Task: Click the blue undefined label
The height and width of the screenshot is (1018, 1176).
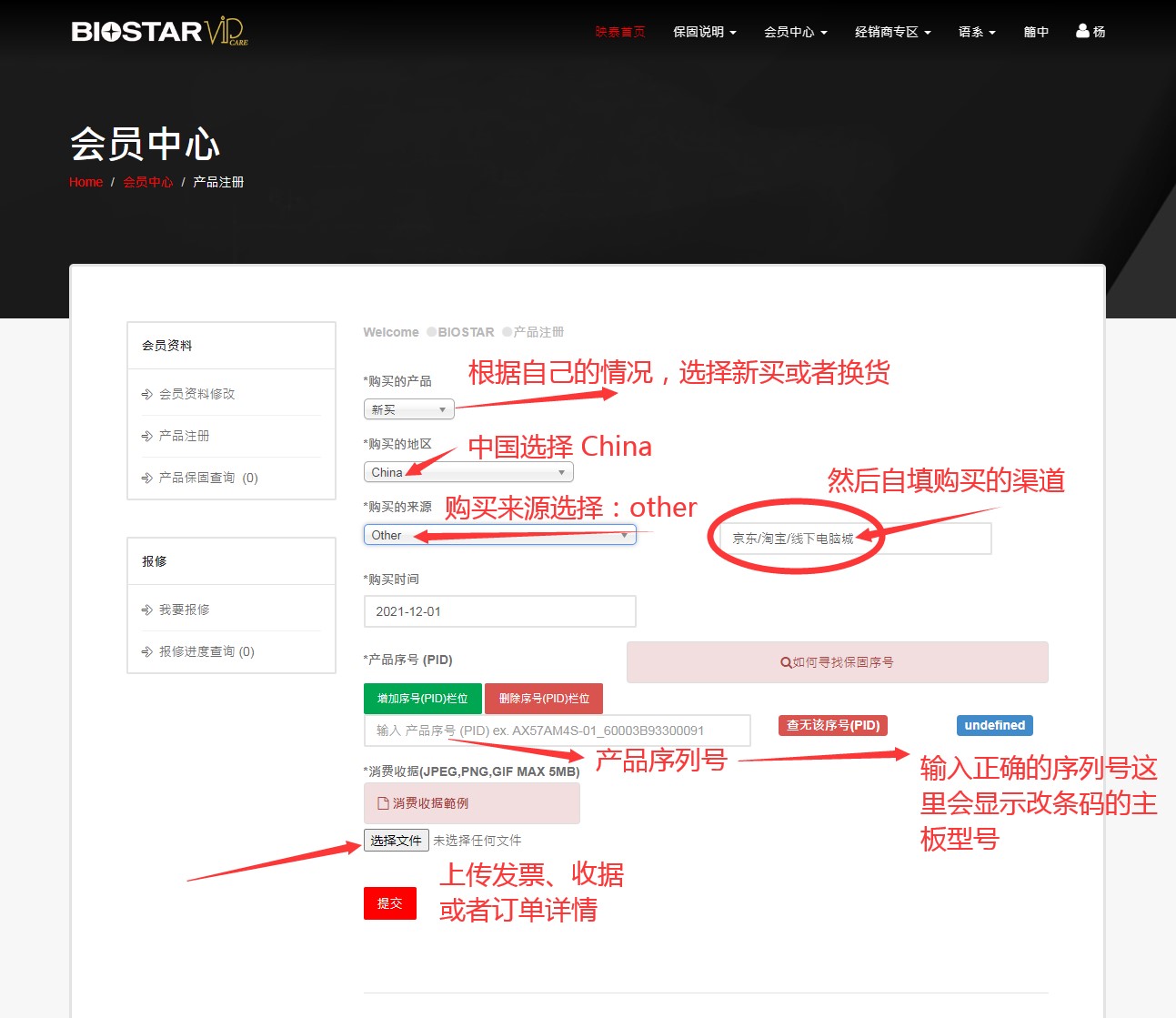Action: coord(995,725)
